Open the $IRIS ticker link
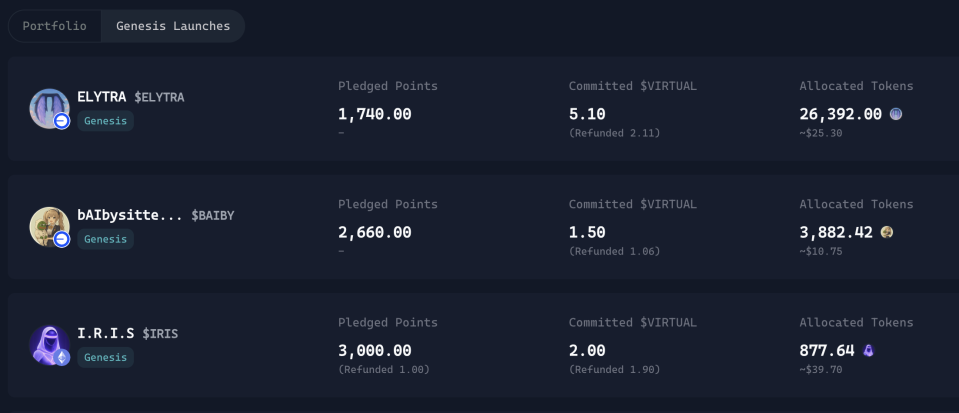959x413 pixels. (x=160, y=333)
